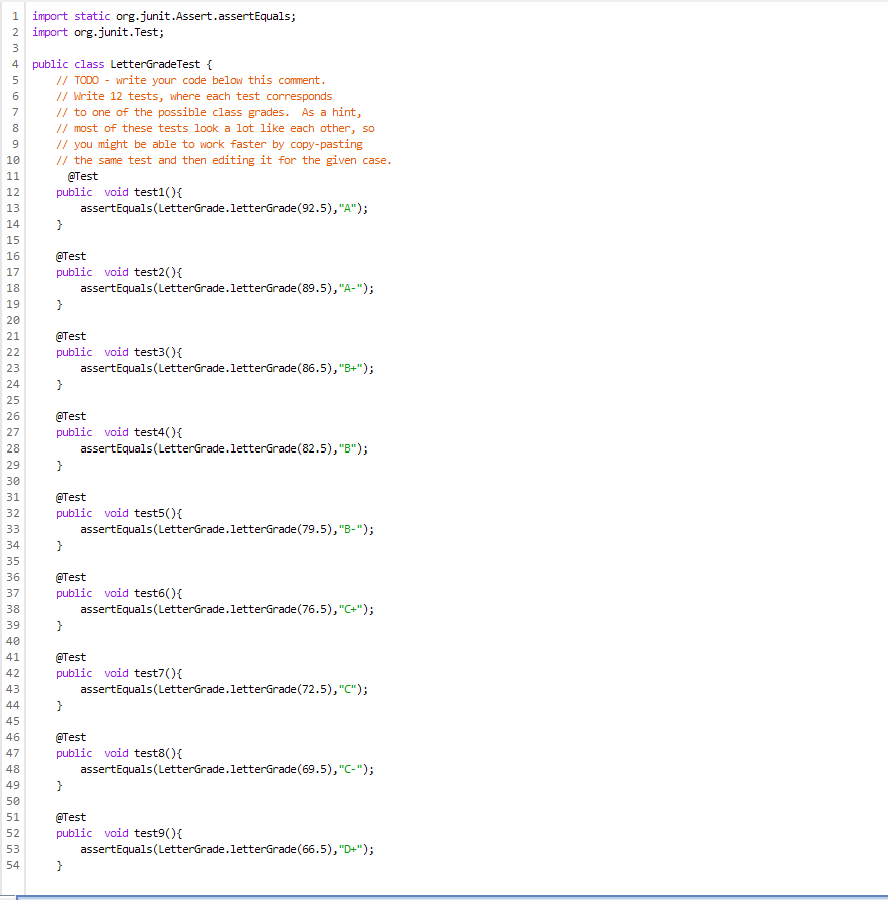Click line number 28 in the gutter

point(13,448)
